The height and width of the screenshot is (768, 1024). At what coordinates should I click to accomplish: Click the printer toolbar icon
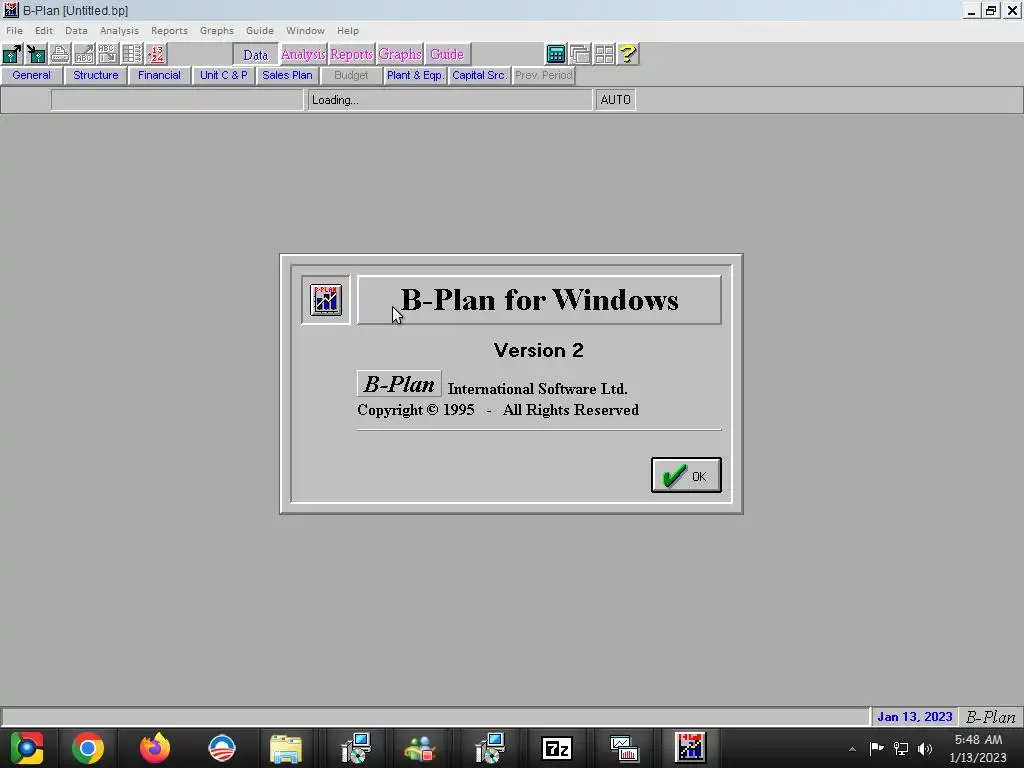(x=60, y=54)
